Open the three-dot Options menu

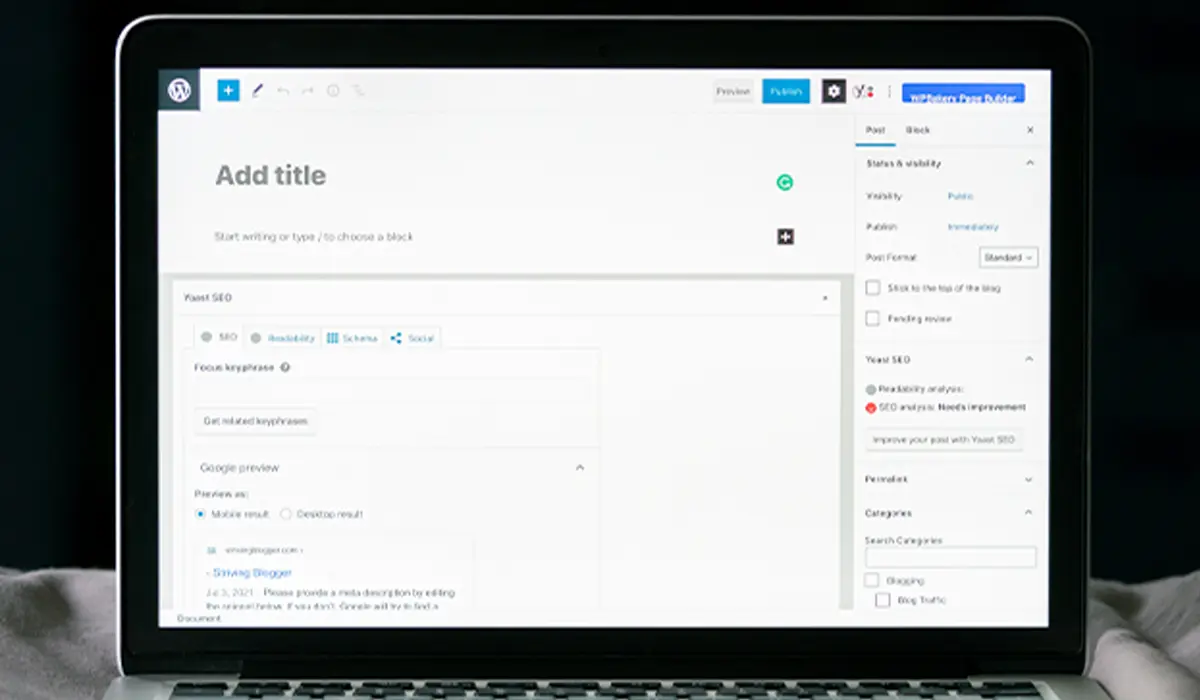pos(889,91)
